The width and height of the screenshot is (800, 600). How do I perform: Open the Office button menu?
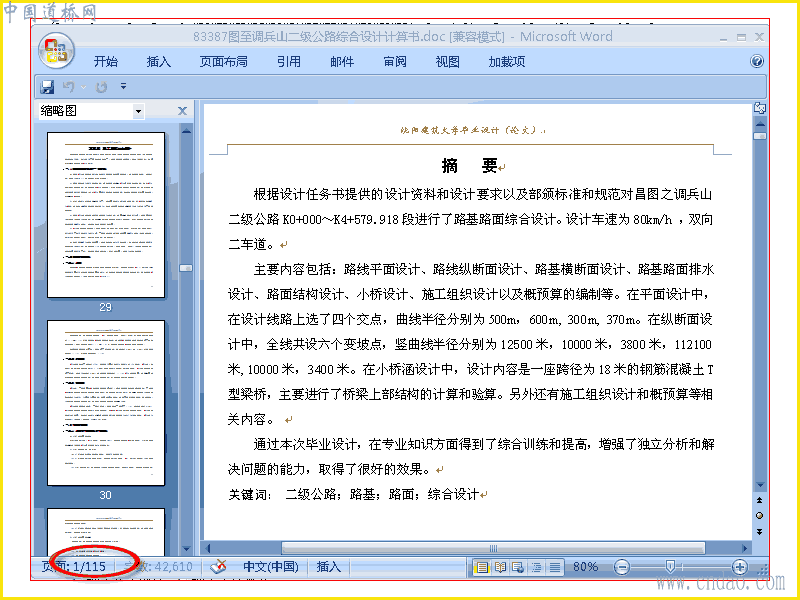(56, 51)
